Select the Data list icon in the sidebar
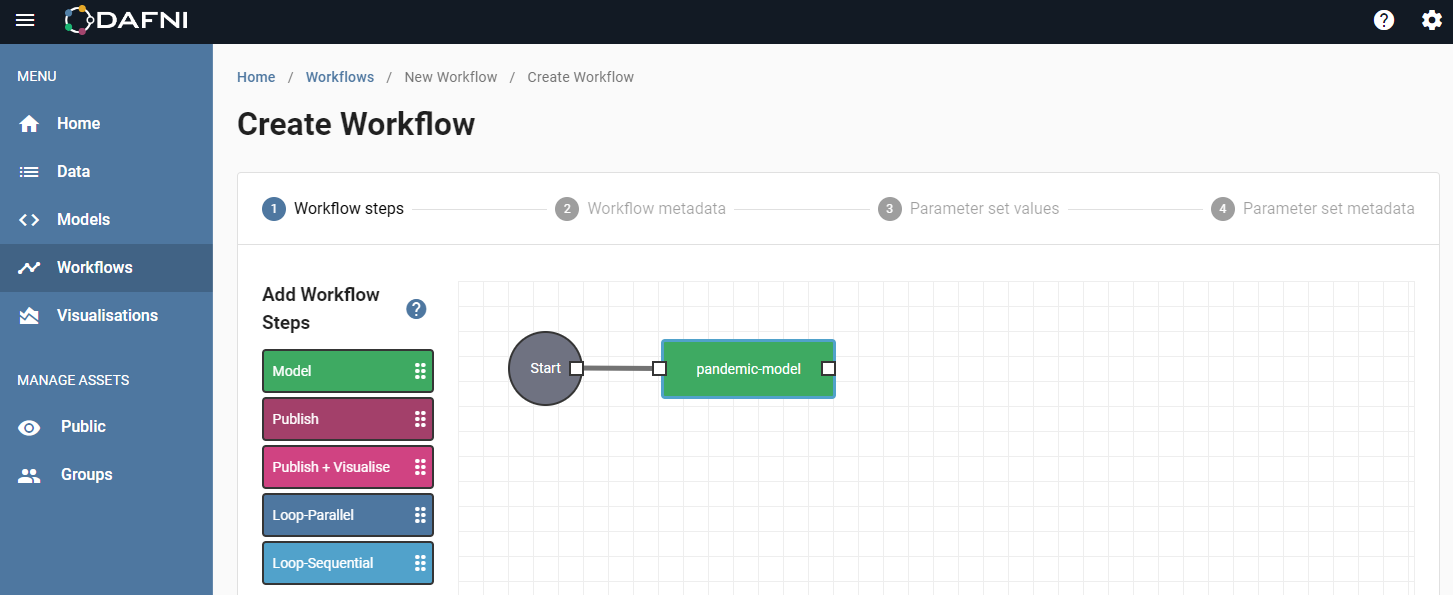Viewport: 1453px width, 595px height. coord(29,171)
